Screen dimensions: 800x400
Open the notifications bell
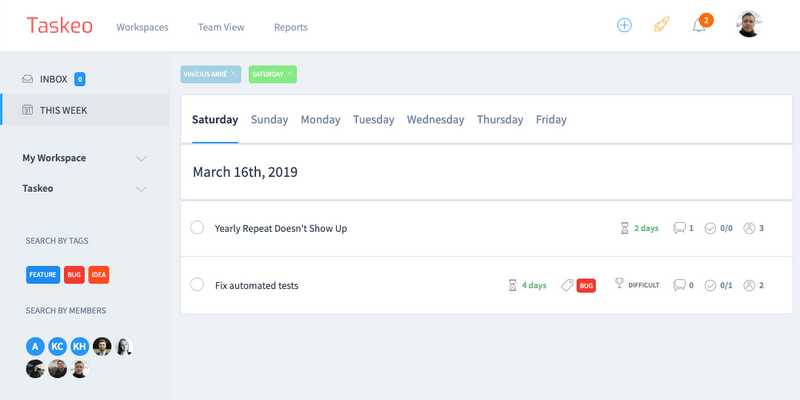[x=699, y=25]
